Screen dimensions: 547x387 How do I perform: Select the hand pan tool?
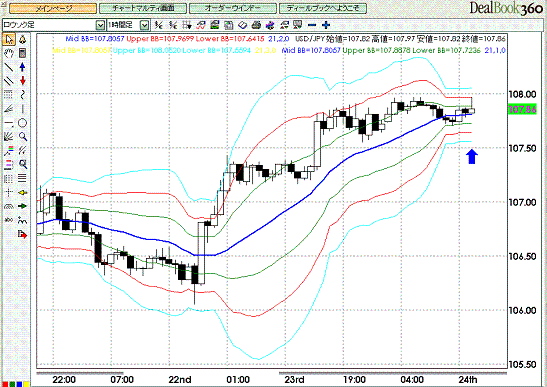(9, 53)
